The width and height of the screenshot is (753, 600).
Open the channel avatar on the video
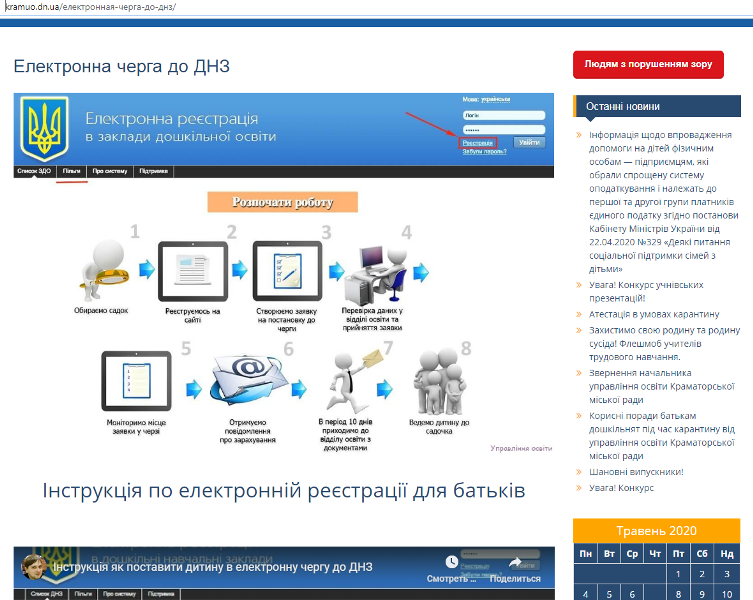(33, 566)
